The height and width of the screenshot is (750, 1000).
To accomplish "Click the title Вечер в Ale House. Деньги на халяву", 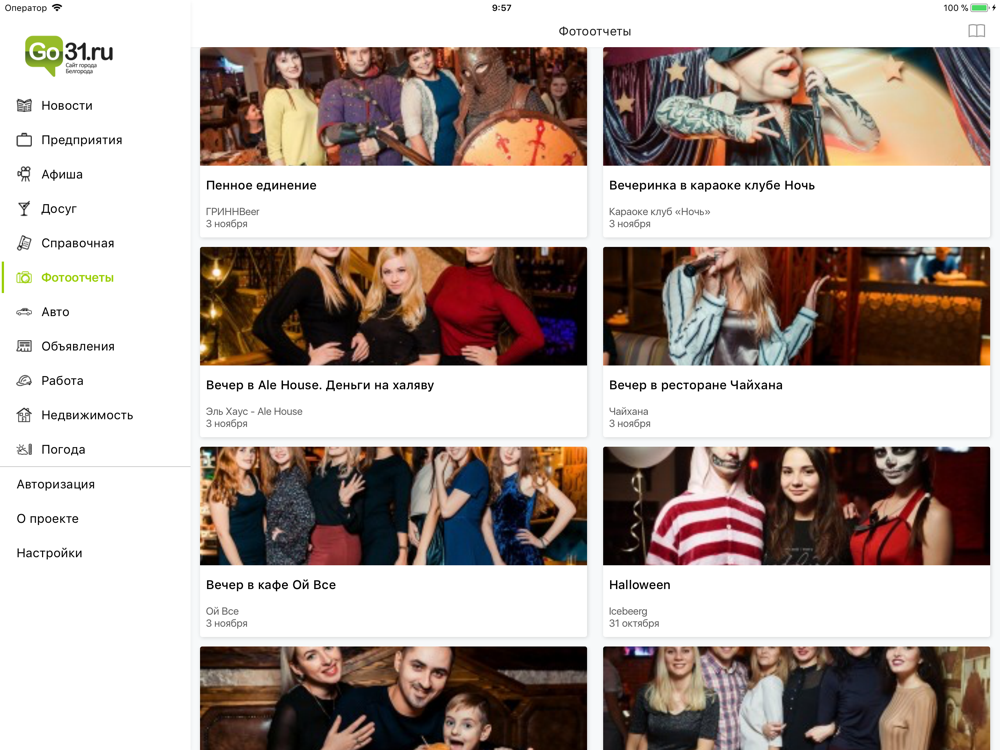I will [x=320, y=385].
